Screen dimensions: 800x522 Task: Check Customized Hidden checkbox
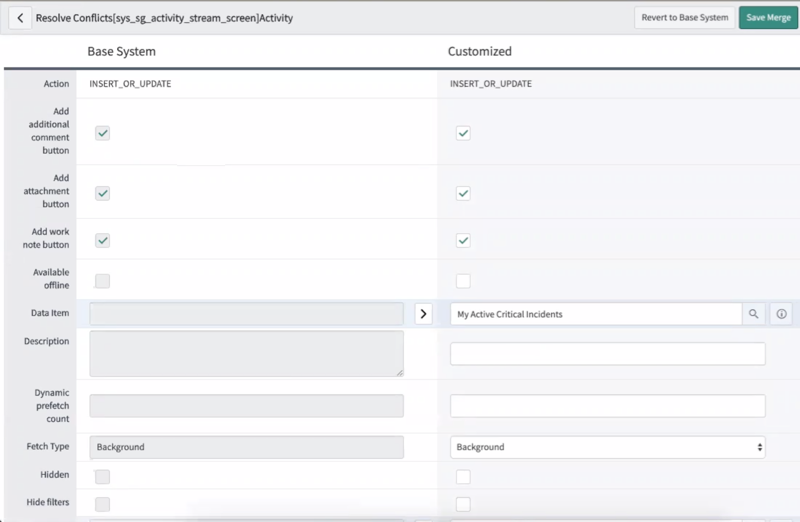point(463,477)
